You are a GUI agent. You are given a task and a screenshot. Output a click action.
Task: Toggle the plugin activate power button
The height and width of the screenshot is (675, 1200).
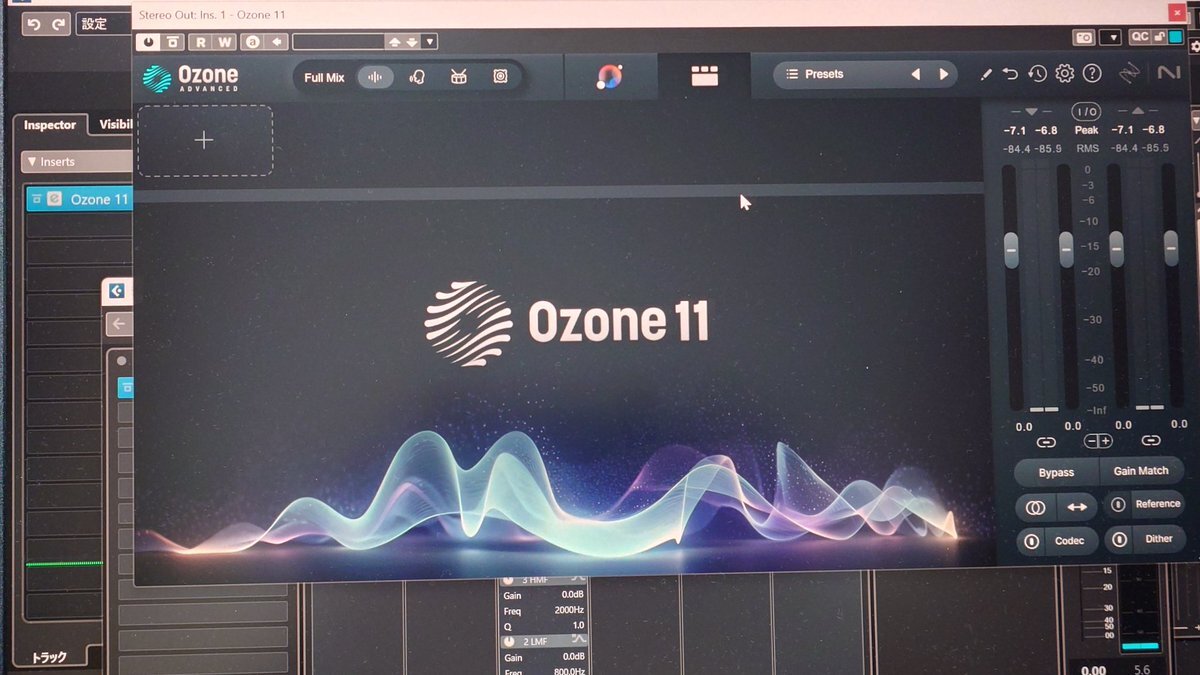(x=149, y=42)
